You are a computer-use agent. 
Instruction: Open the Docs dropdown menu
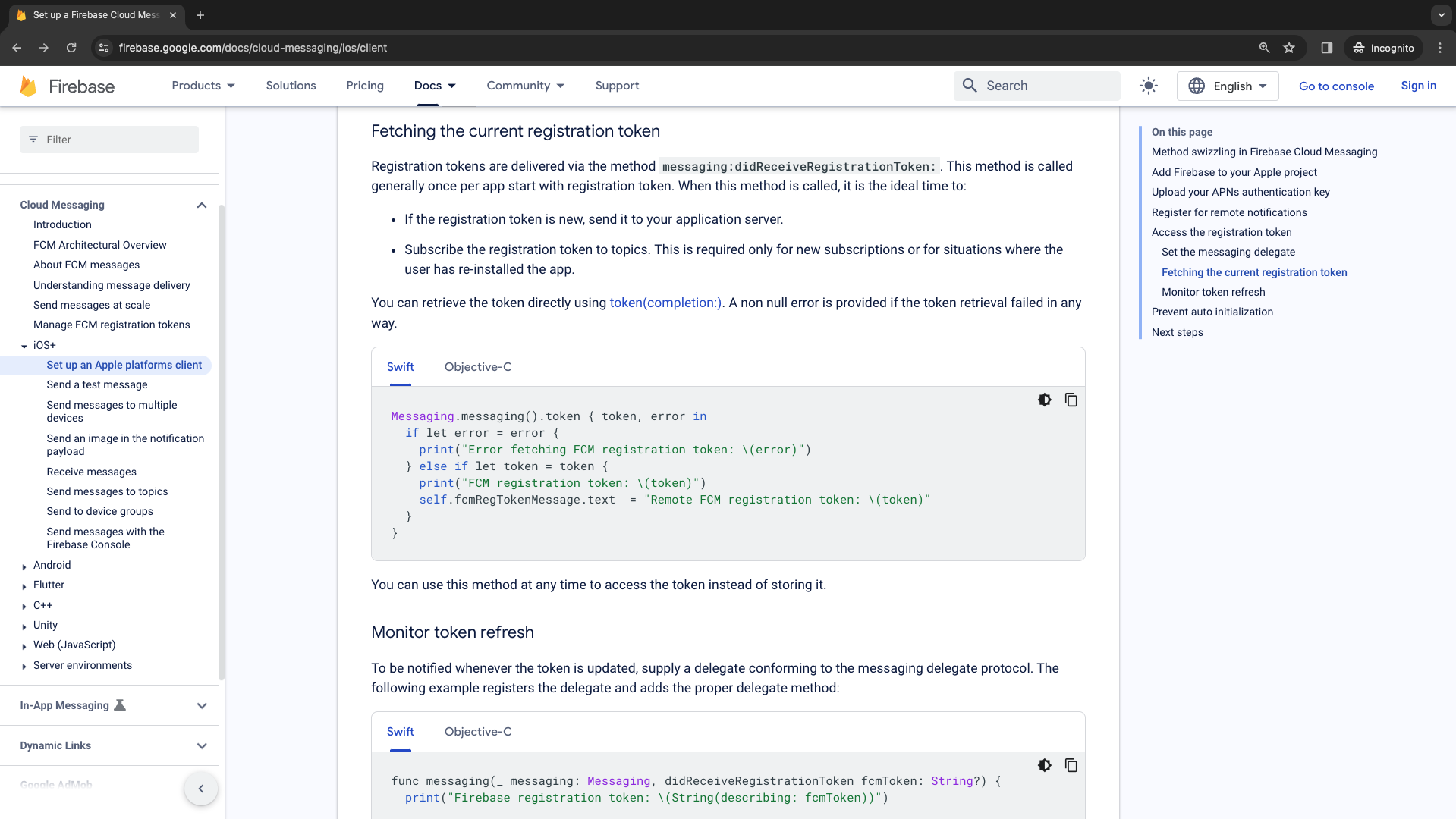(435, 86)
